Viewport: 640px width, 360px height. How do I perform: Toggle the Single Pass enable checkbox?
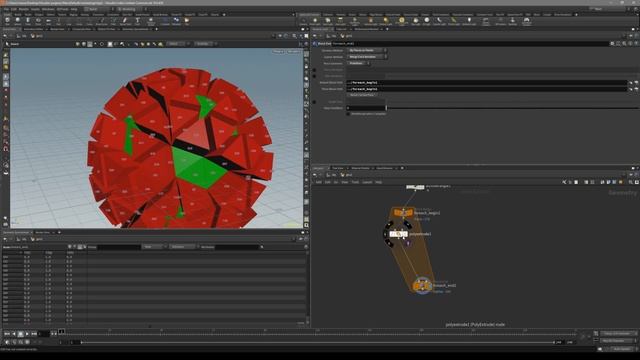click(x=314, y=102)
